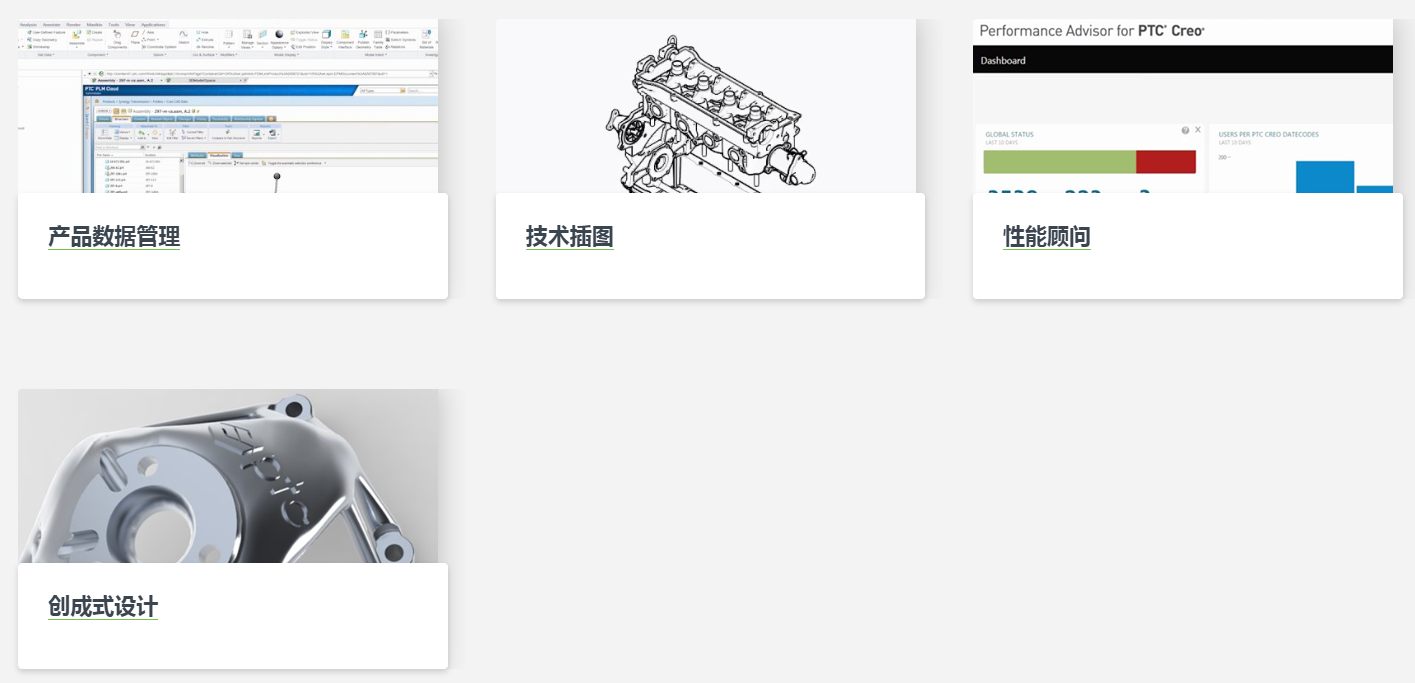Open the 创成式设计 link
This screenshot has height=683, width=1415.
103,607
